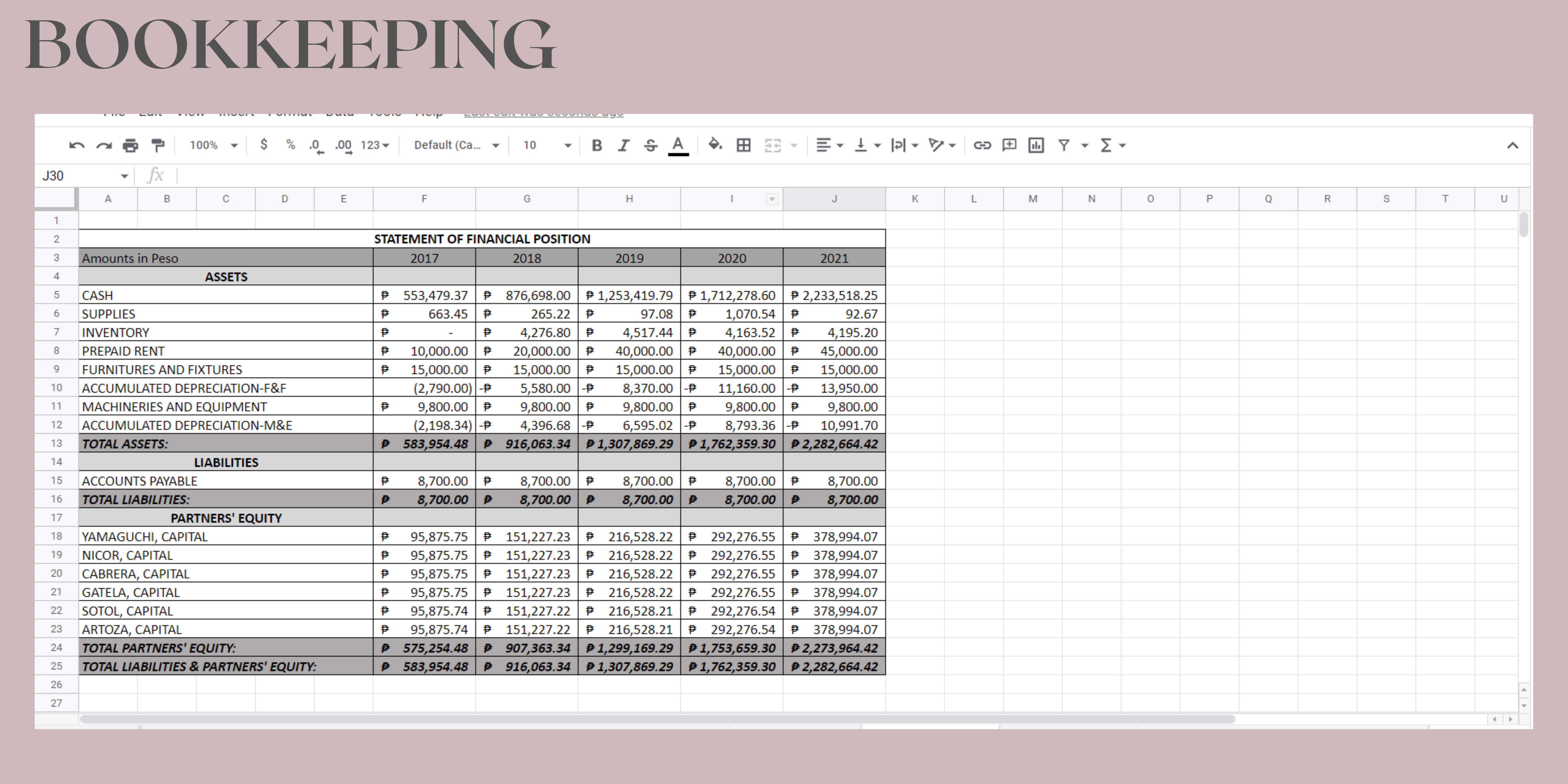Select the ASSETS heading cell
1568x784 pixels.
(x=226, y=276)
